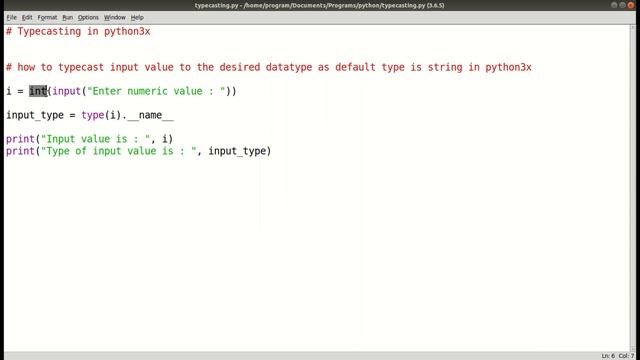This screenshot has height=360, width=640.
Task: Open the Edit menu
Action: point(27,18)
